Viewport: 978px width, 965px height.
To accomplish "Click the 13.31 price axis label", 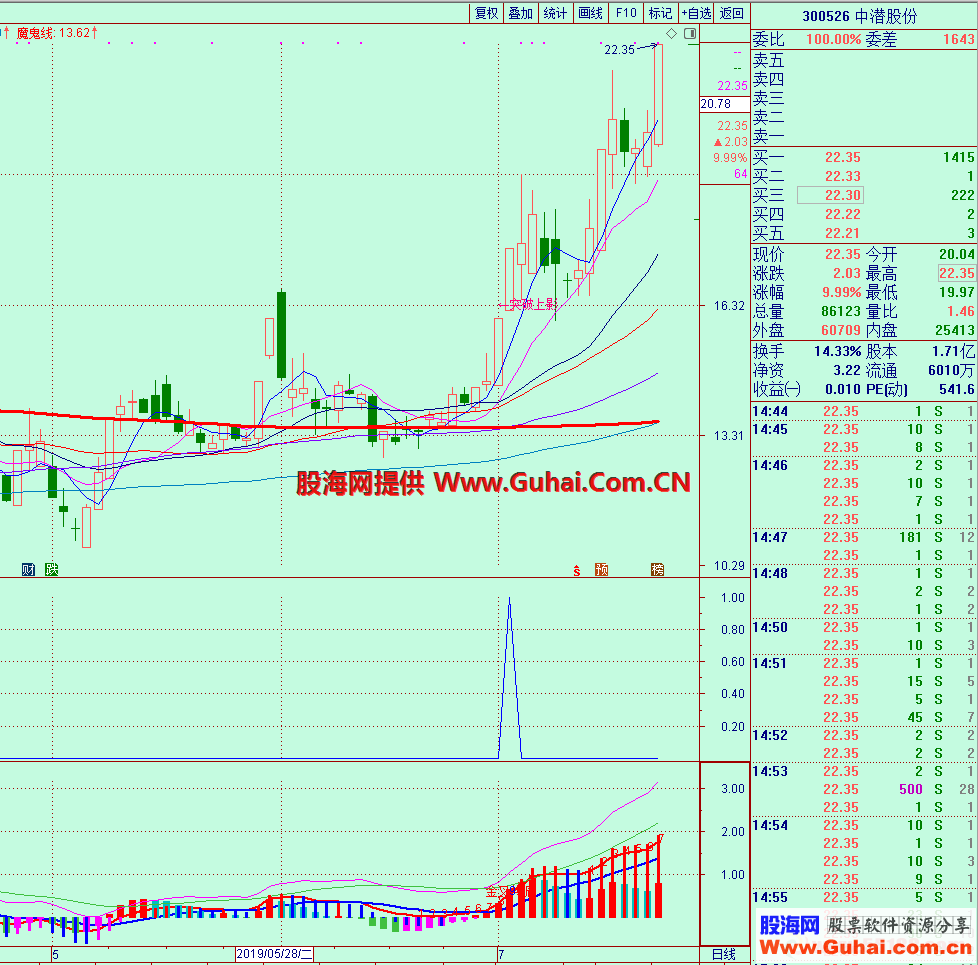I will tap(729, 435).
